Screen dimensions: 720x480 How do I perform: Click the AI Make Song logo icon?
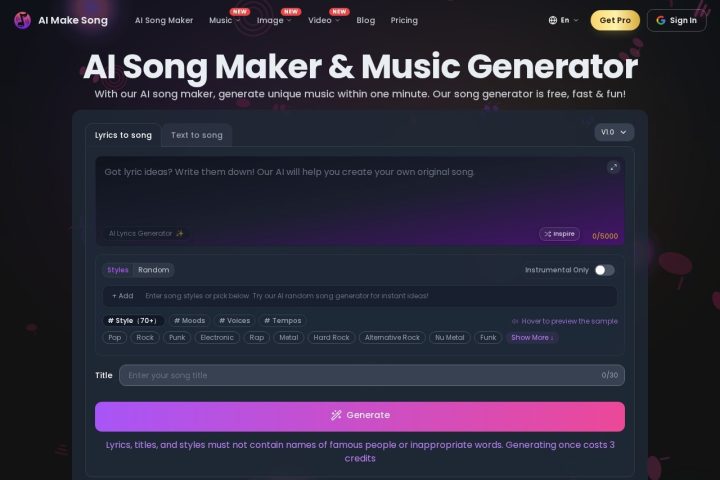coord(22,20)
